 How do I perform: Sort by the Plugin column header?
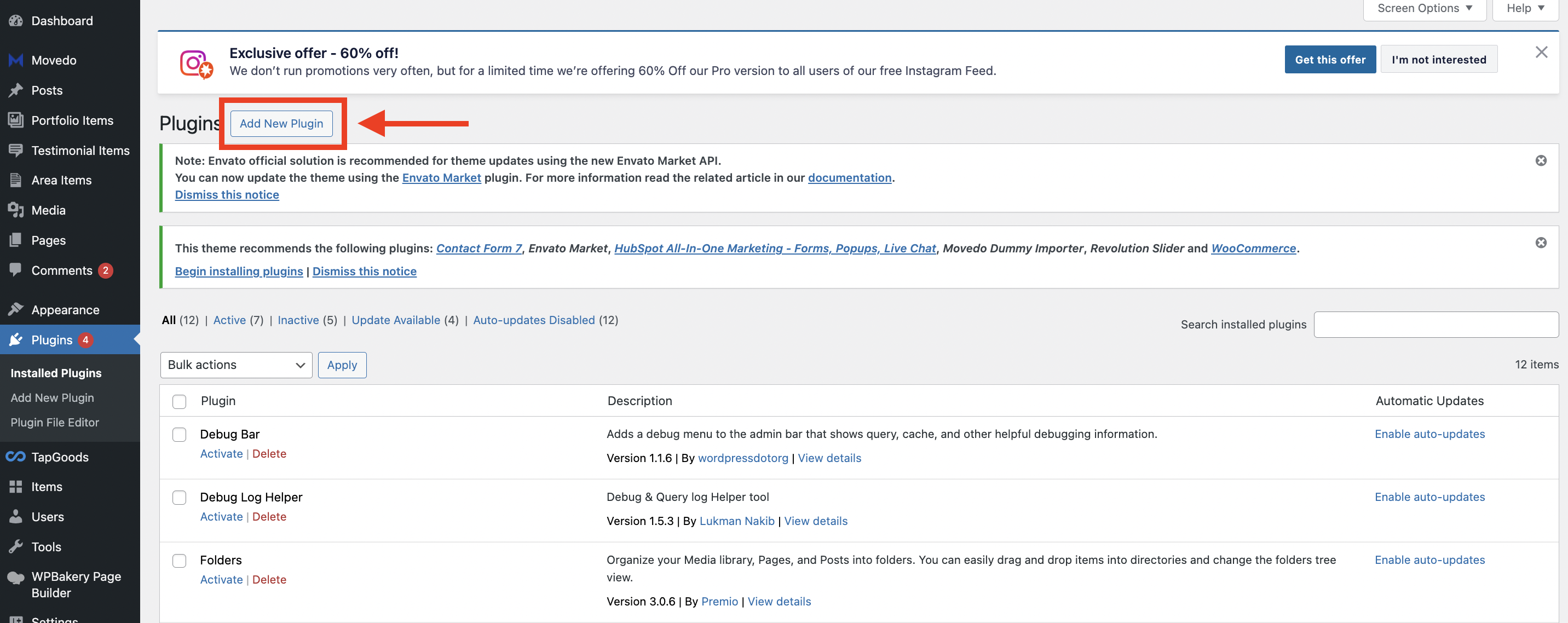click(218, 401)
